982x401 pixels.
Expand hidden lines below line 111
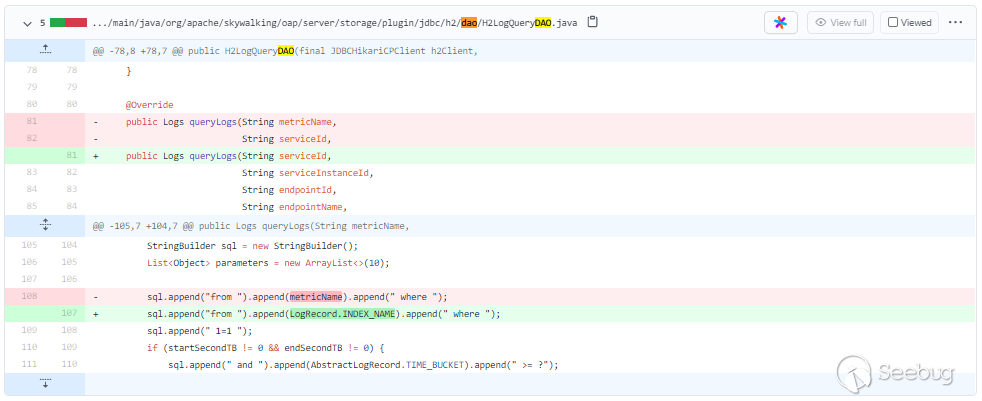click(45, 383)
